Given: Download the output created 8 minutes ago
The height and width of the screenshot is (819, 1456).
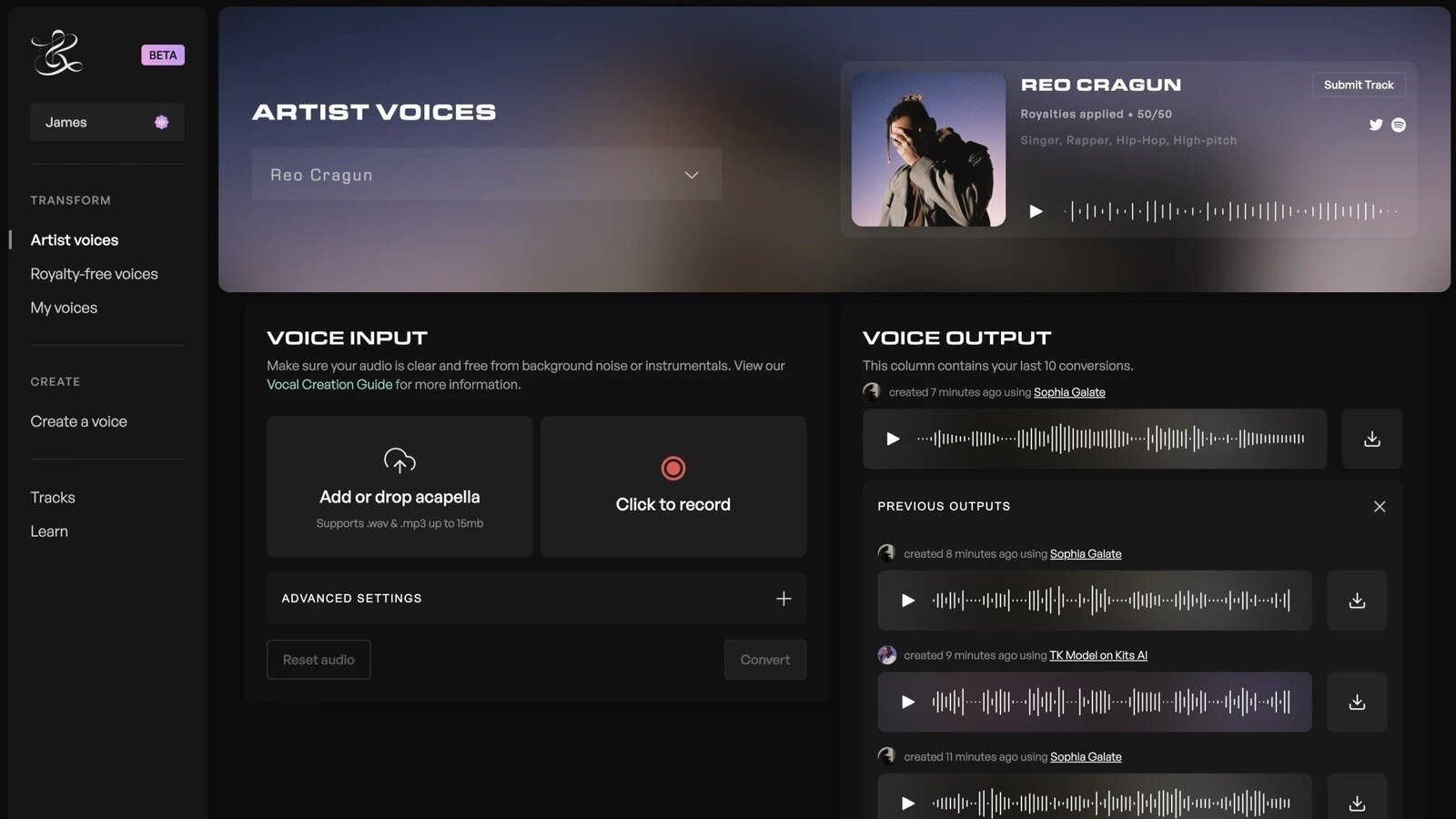Looking at the screenshot, I should point(1357,601).
